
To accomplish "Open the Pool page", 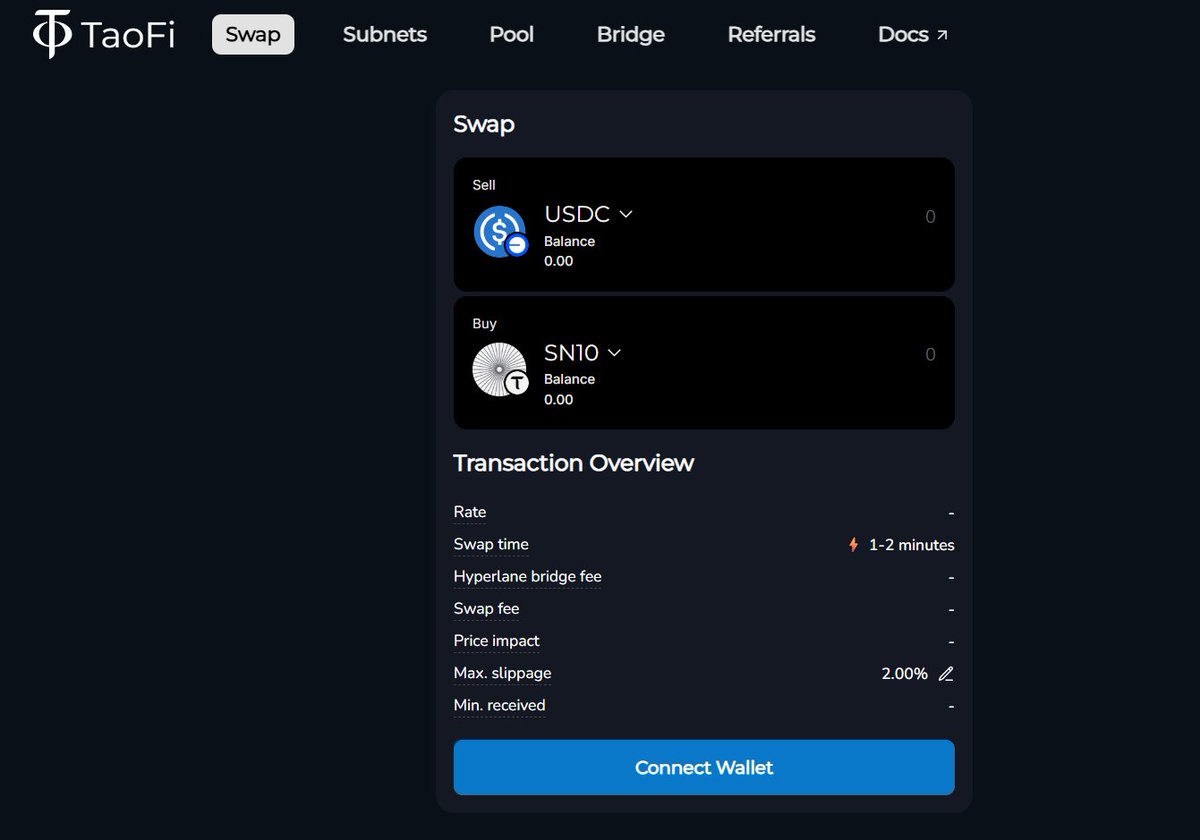I will tap(511, 34).
